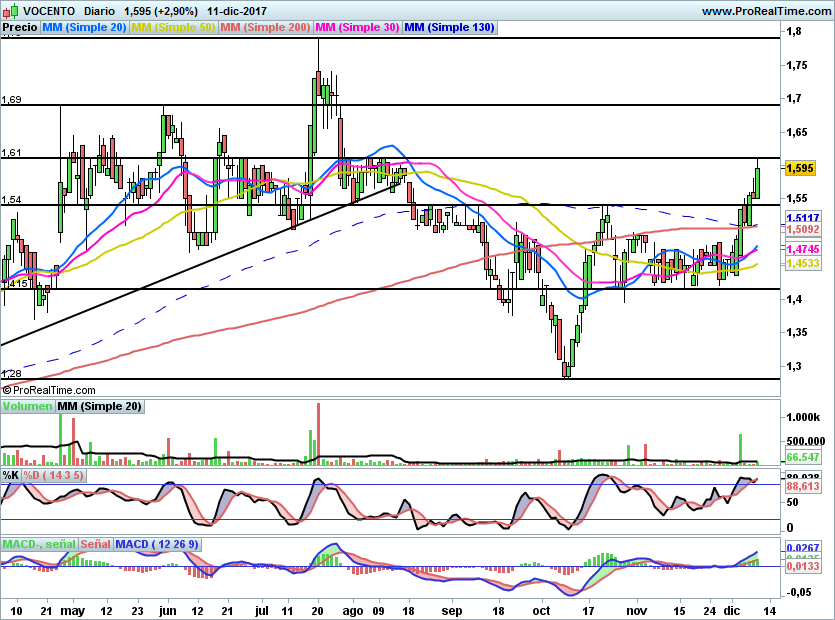Click the nov label on time axis
835x620 pixels.
[x=636, y=611]
